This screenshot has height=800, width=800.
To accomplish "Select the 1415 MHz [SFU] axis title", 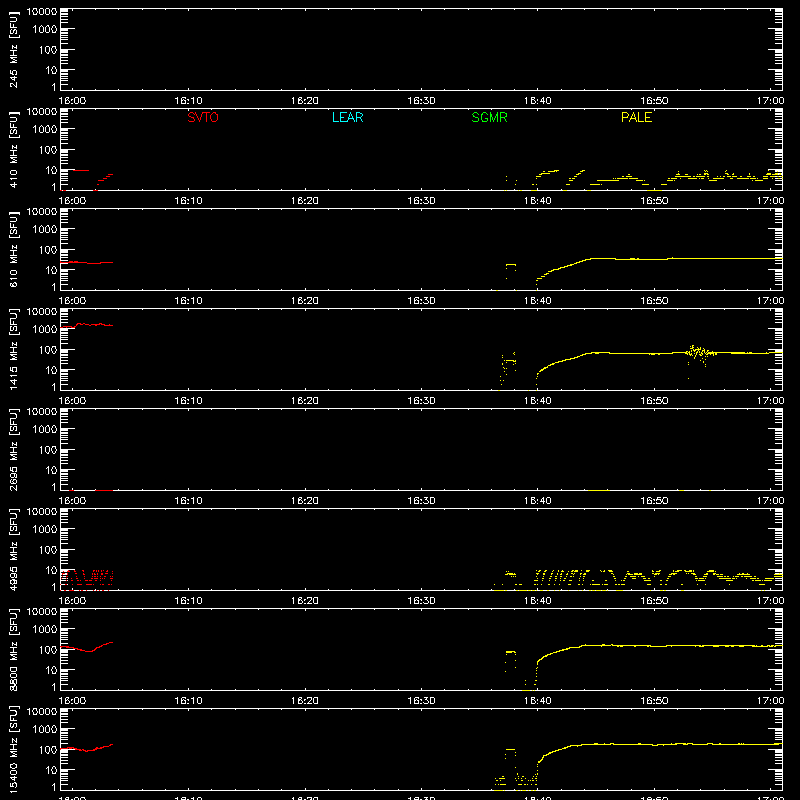I will (13, 350).
